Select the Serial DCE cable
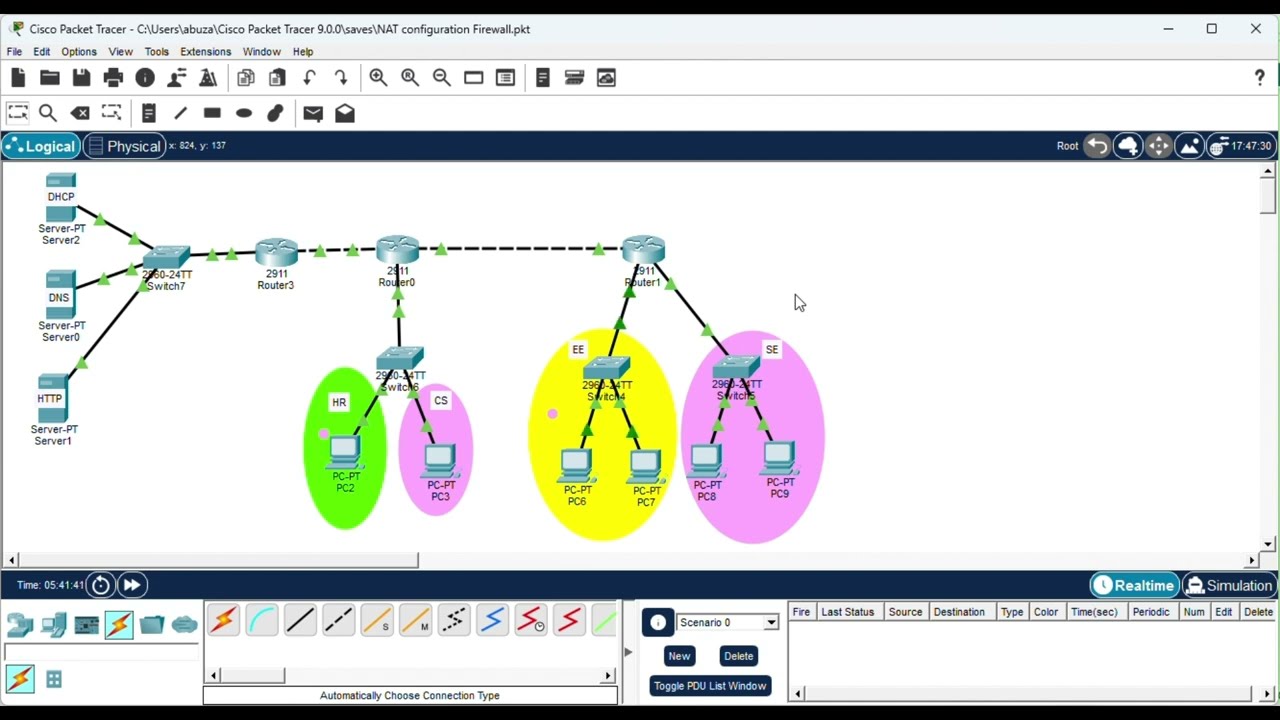The height and width of the screenshot is (720, 1280). [x=530, y=621]
